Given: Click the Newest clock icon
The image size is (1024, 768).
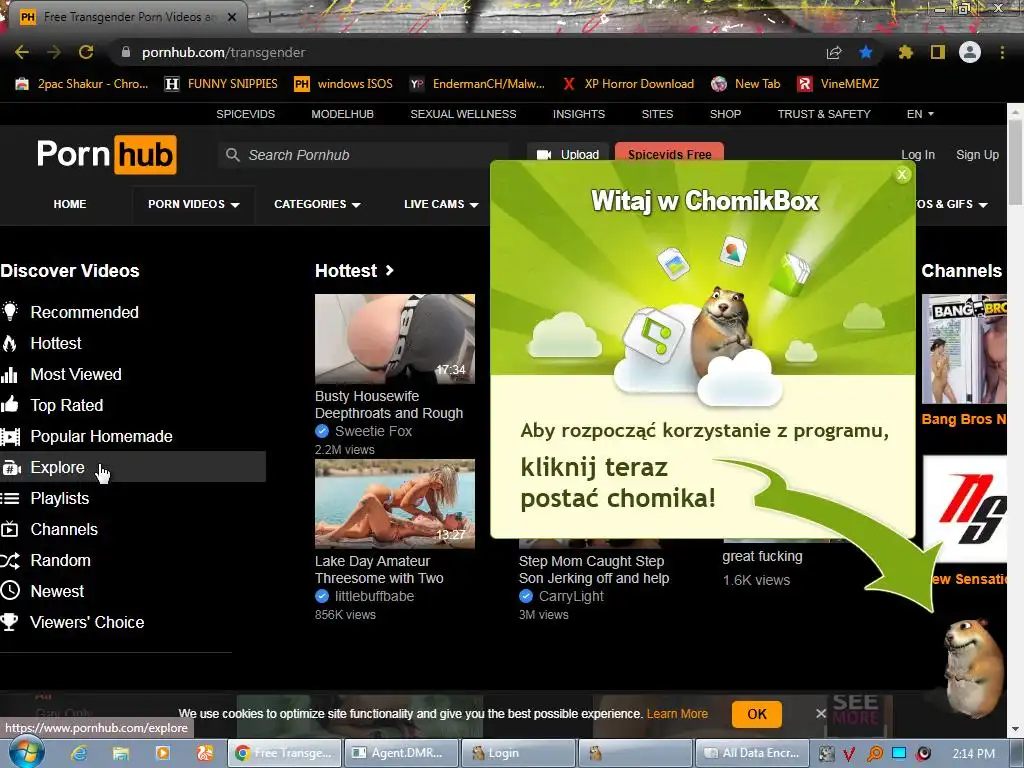Looking at the screenshot, I should (x=10, y=591).
